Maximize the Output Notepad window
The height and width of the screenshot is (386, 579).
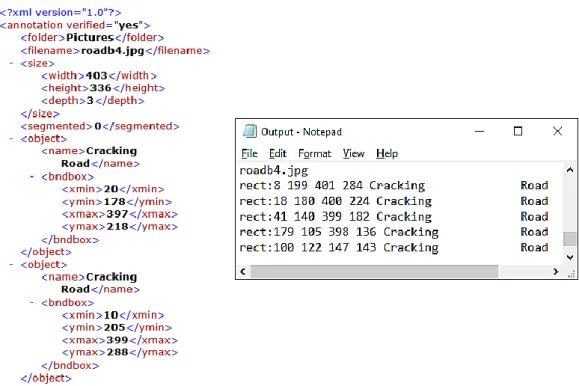pos(518,131)
